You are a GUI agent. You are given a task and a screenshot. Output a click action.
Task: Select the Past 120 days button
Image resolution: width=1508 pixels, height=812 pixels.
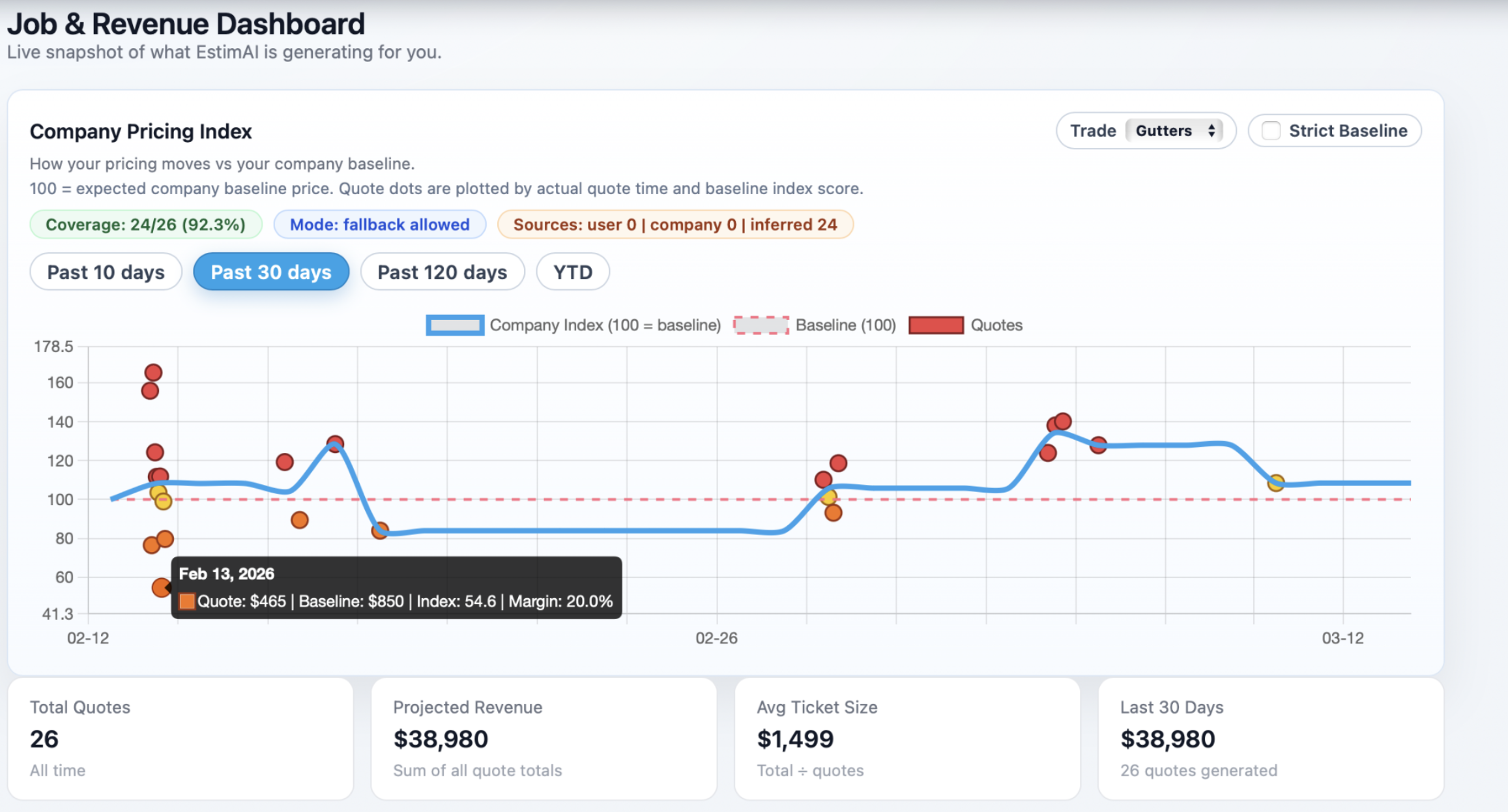[x=442, y=272]
